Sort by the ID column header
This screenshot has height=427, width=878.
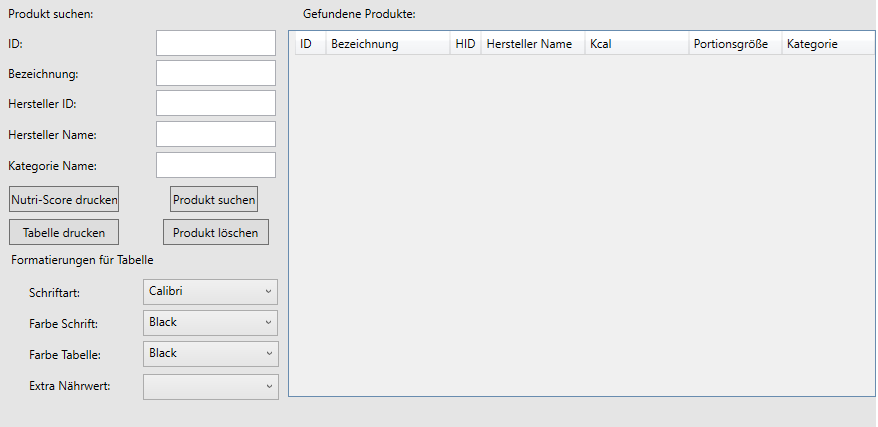pyautogui.click(x=311, y=44)
